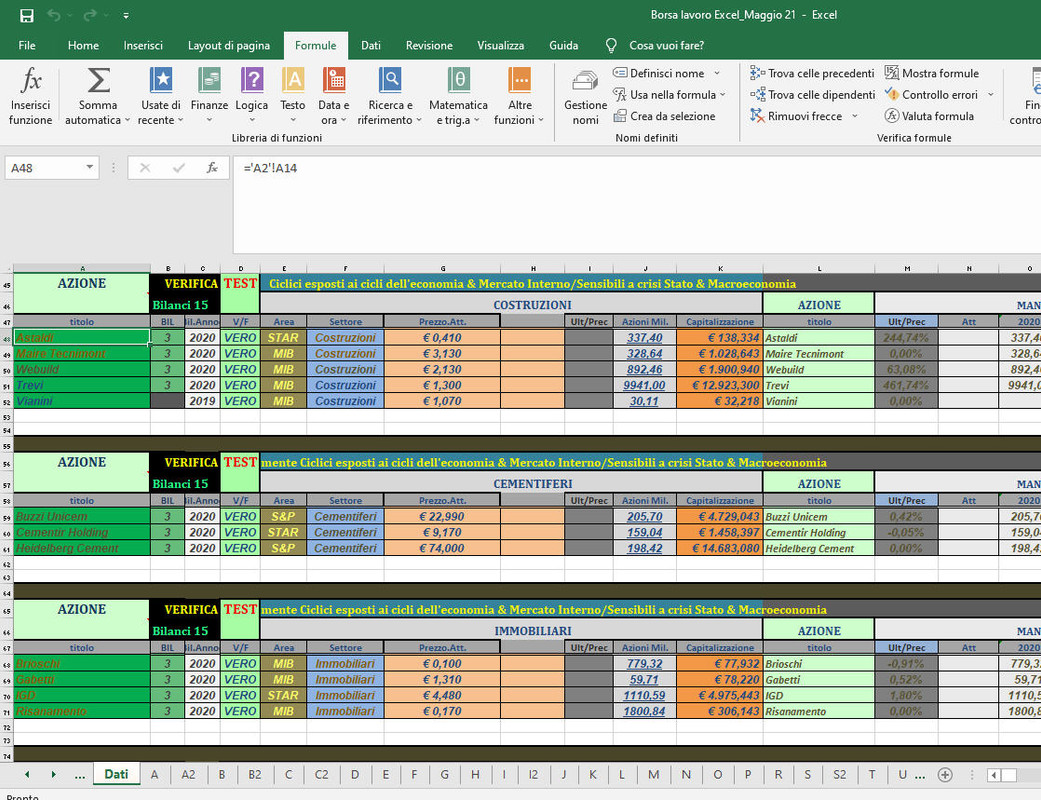Screen dimensions: 1041x800
Task: Switch to the C2 sheet tab
Action: tap(321, 775)
